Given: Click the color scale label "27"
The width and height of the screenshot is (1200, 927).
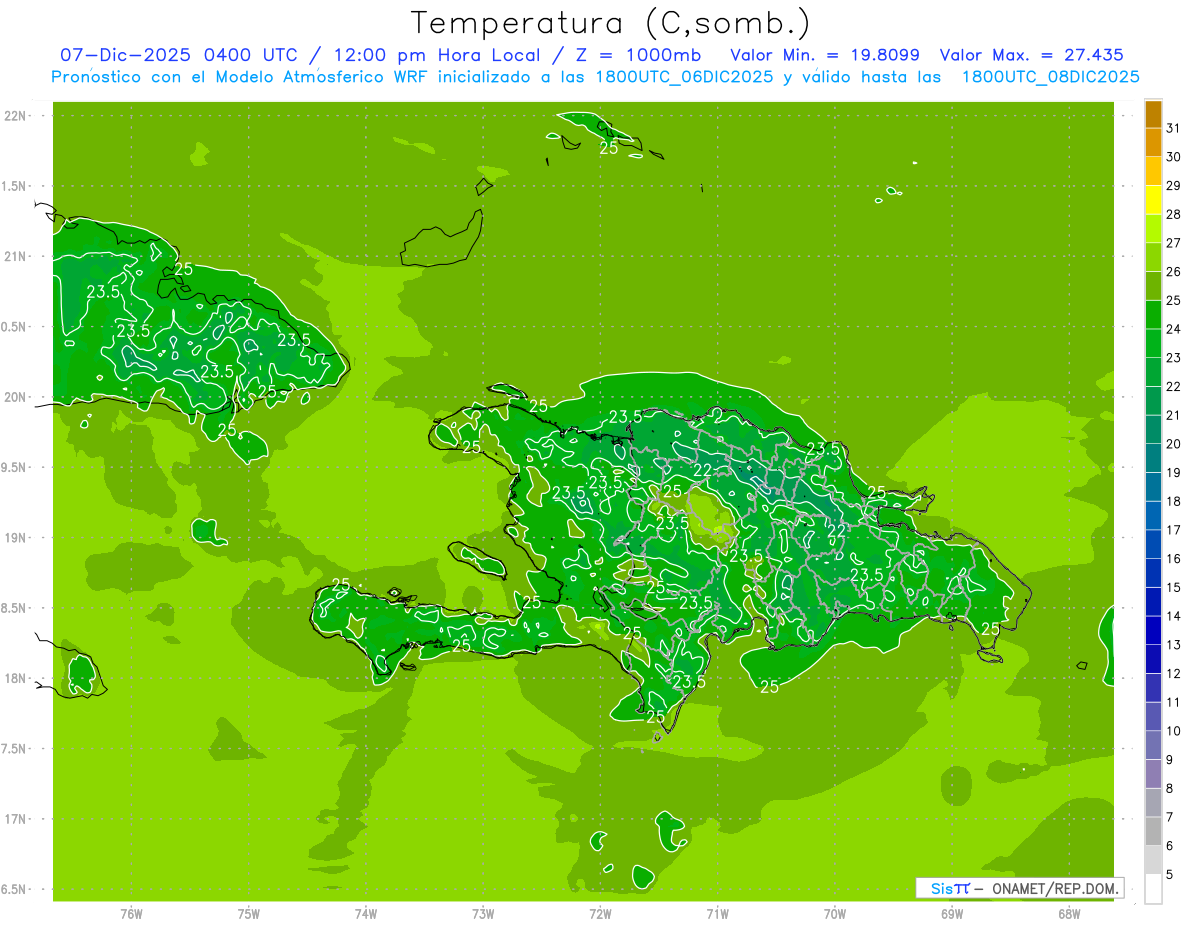Looking at the screenshot, I should coord(1174,243).
